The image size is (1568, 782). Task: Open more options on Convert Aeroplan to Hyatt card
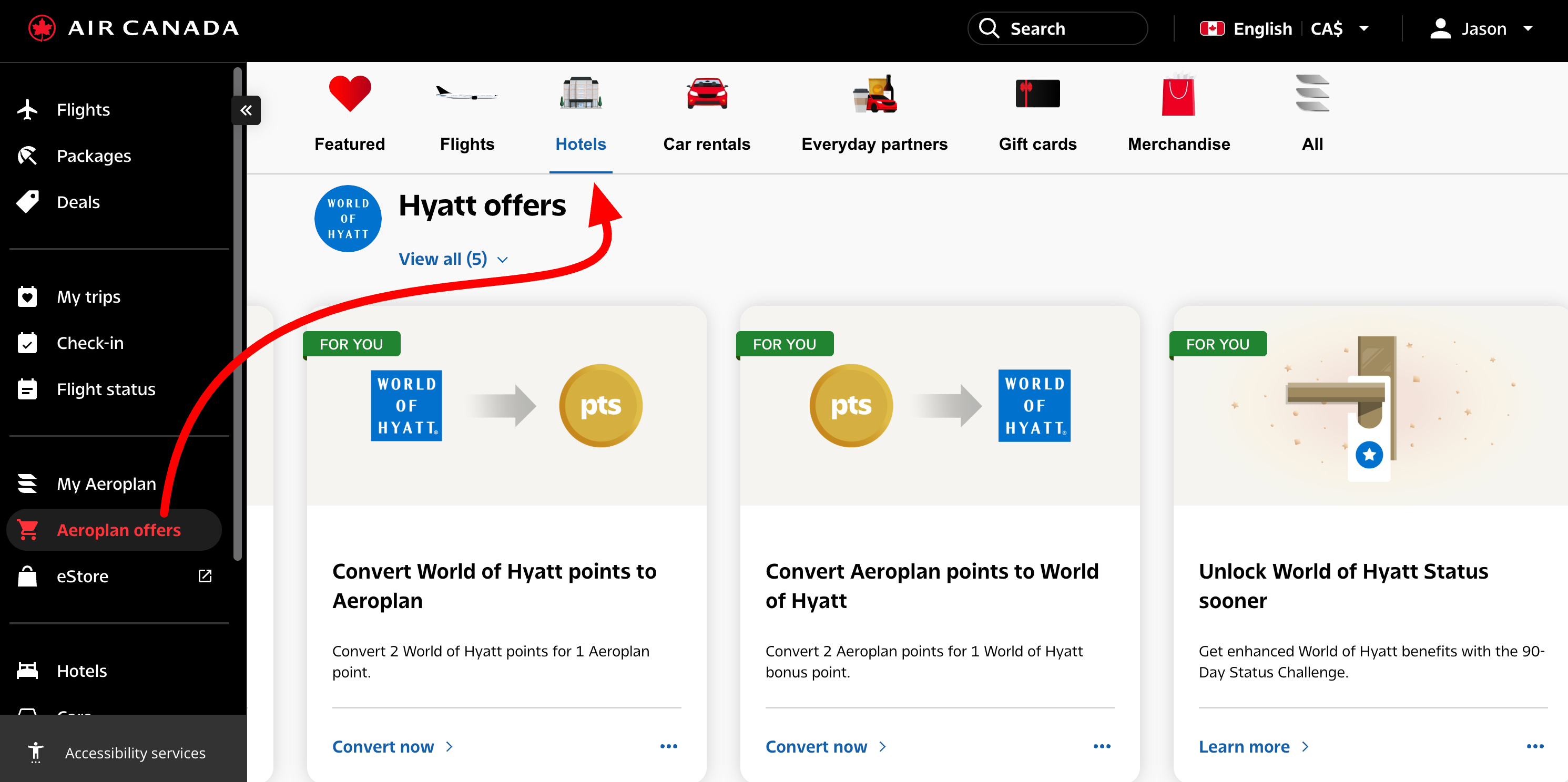pyautogui.click(x=1102, y=746)
